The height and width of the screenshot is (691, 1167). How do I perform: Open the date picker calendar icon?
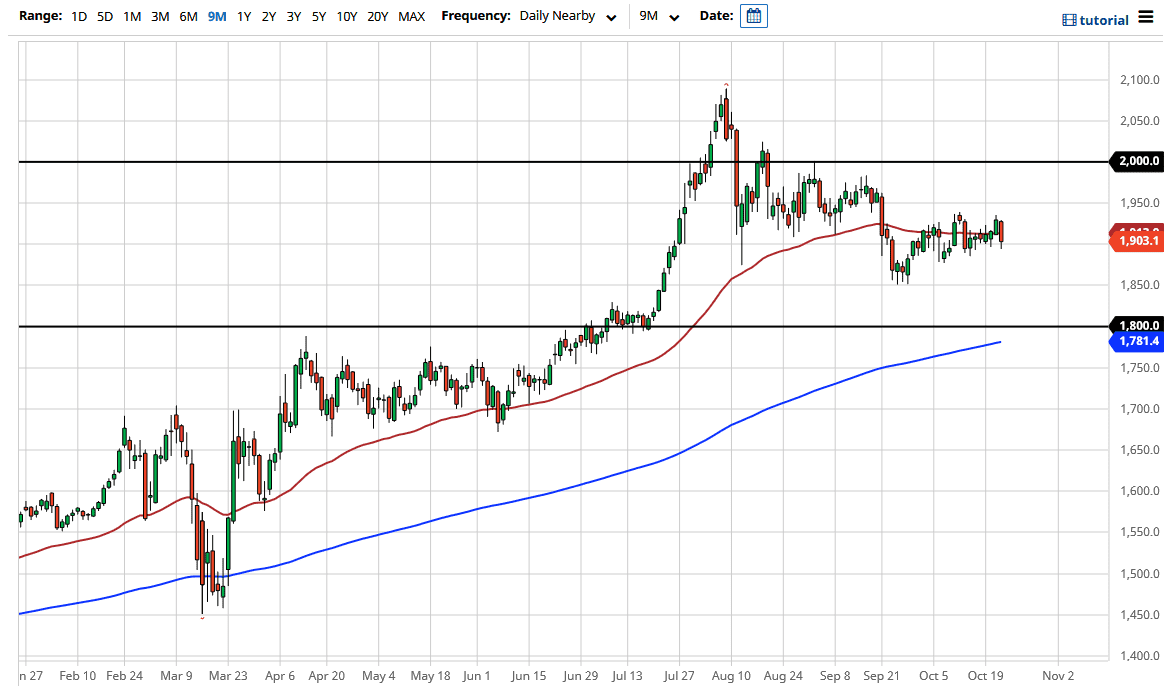coord(753,16)
